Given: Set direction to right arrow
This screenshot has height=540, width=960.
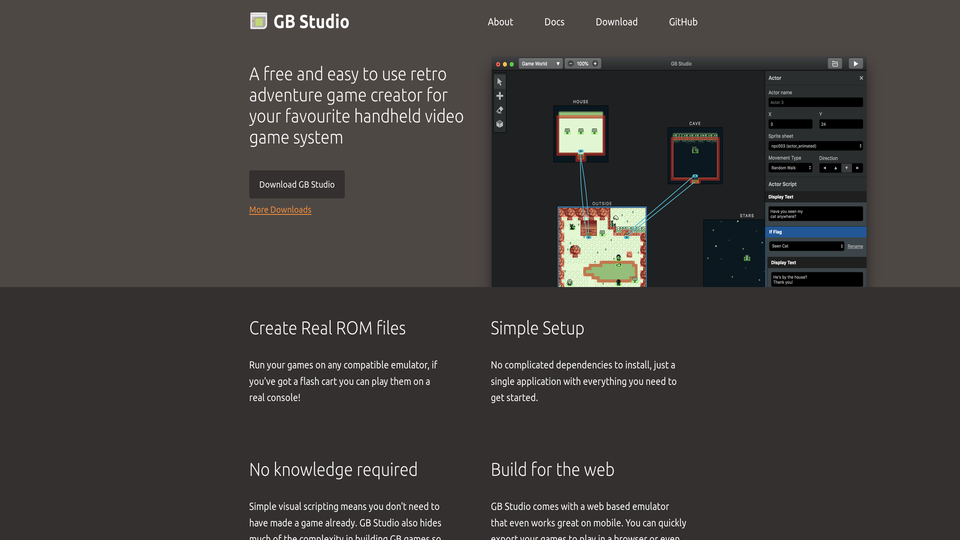Looking at the screenshot, I should pyautogui.click(x=858, y=168).
